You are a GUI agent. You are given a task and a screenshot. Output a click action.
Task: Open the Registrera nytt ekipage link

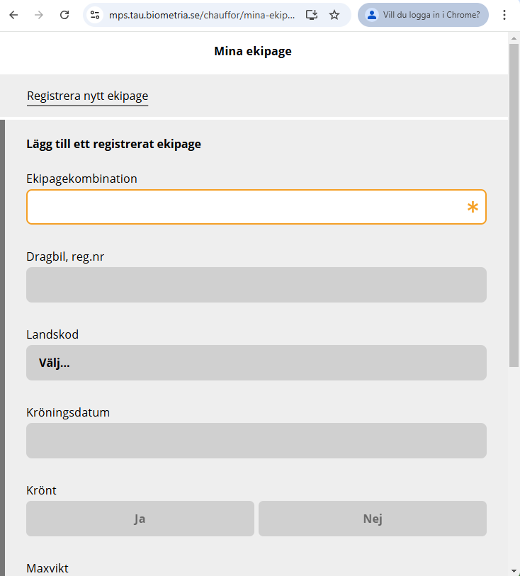tap(87, 96)
